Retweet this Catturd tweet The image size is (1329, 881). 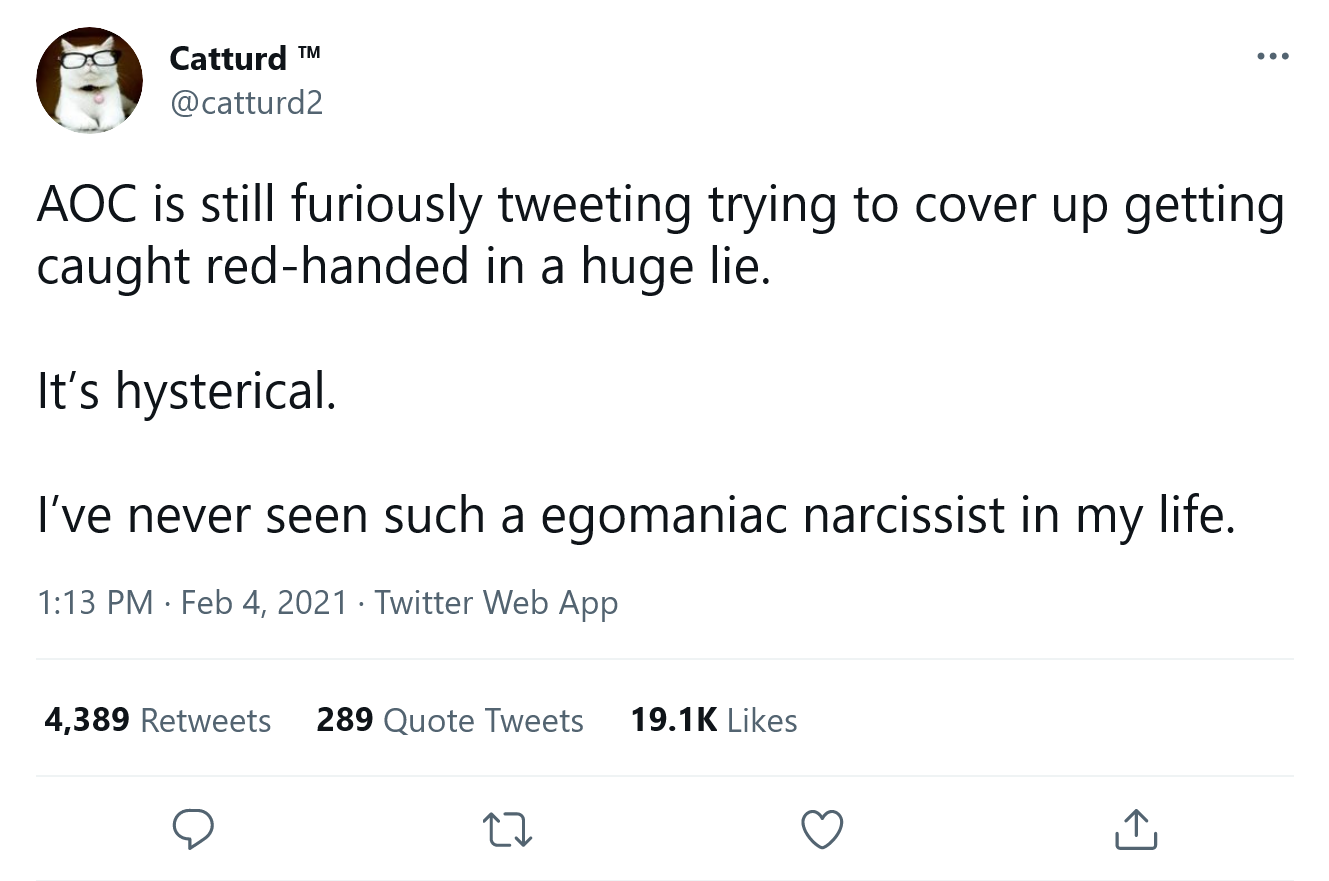pyautogui.click(x=508, y=829)
